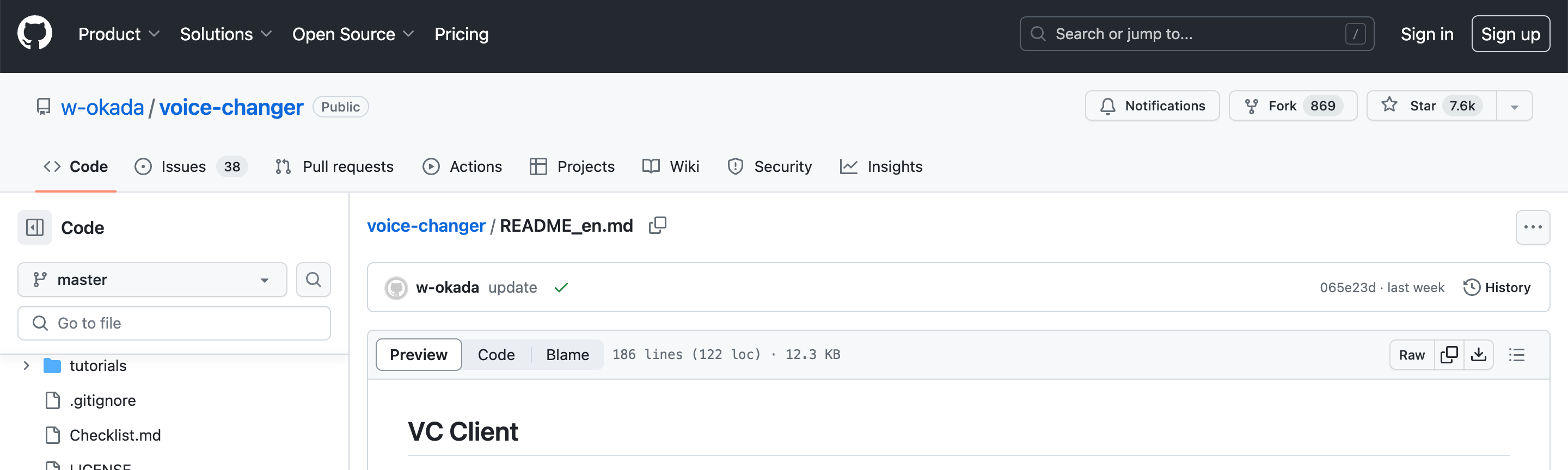The height and width of the screenshot is (470, 1568).
Task: Click voice-changer breadcrumb link
Action: (x=426, y=226)
